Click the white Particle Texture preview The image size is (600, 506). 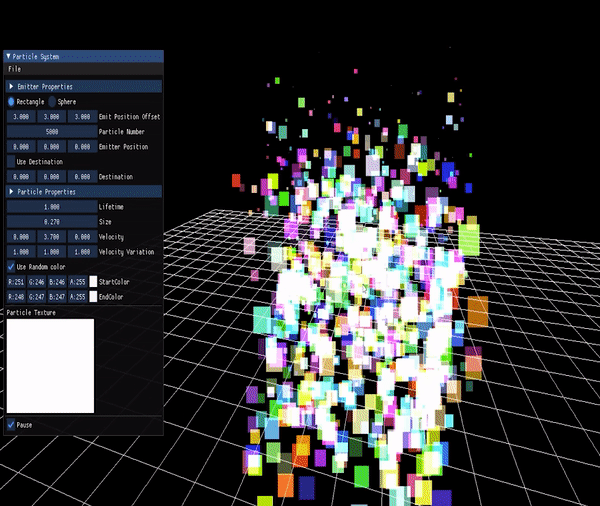50,366
